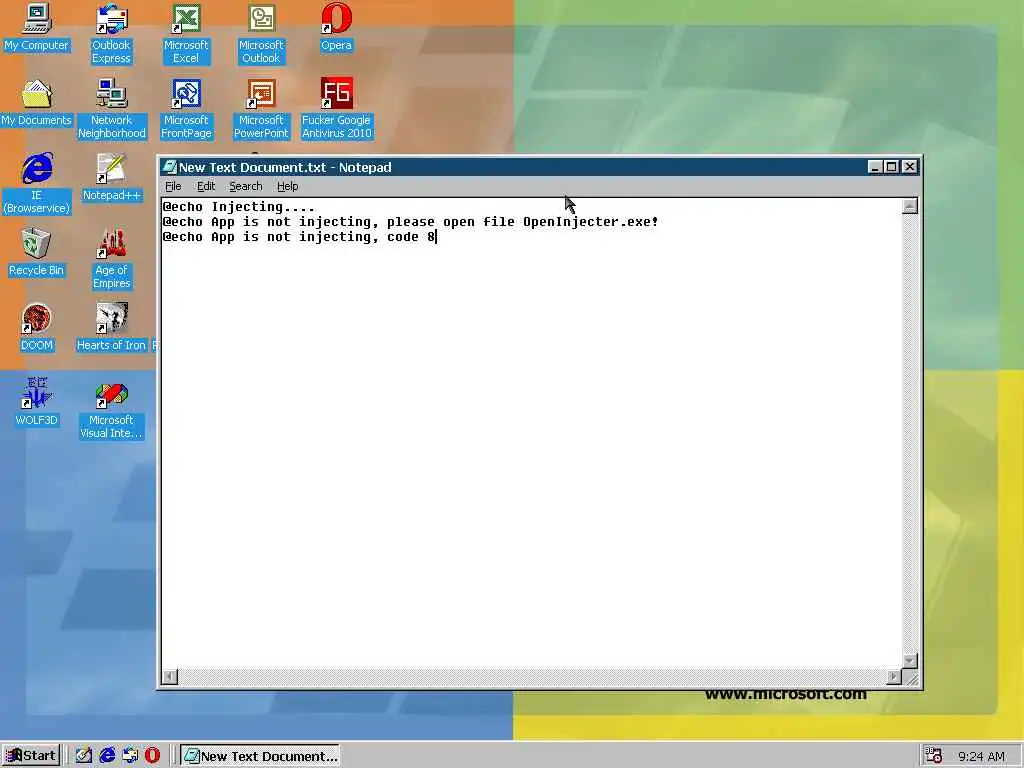The width and height of the screenshot is (1024, 768).
Task: Click the horizontal scrollbar left arrow
Action: pos(170,677)
